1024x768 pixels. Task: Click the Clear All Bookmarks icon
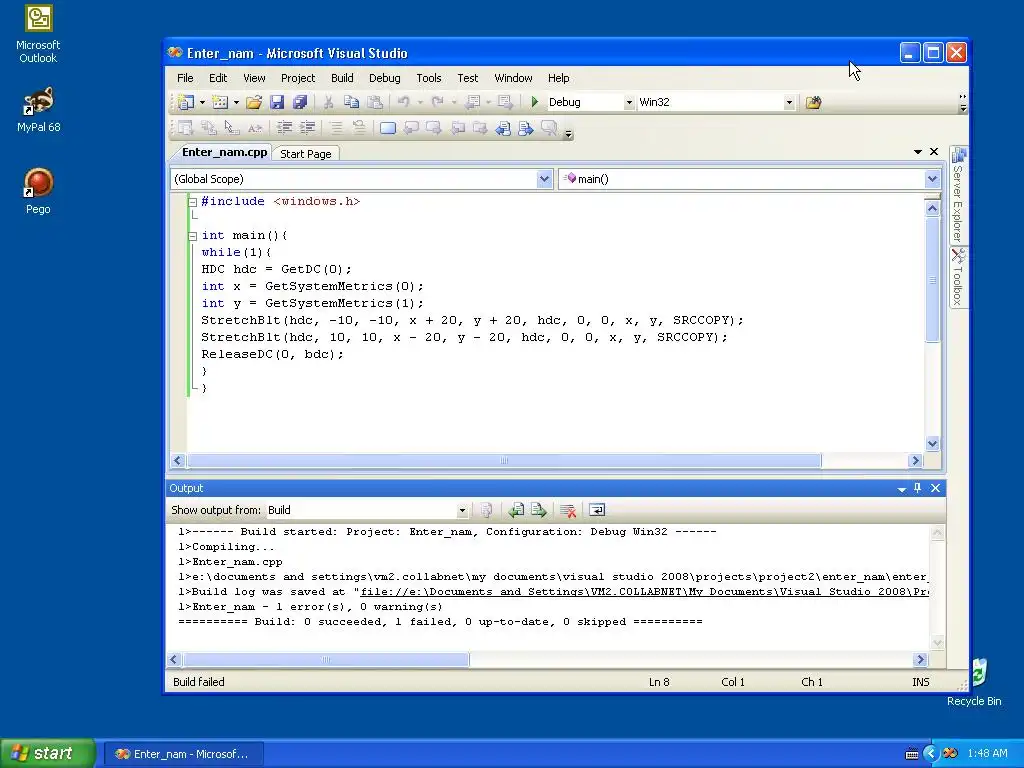(549, 128)
